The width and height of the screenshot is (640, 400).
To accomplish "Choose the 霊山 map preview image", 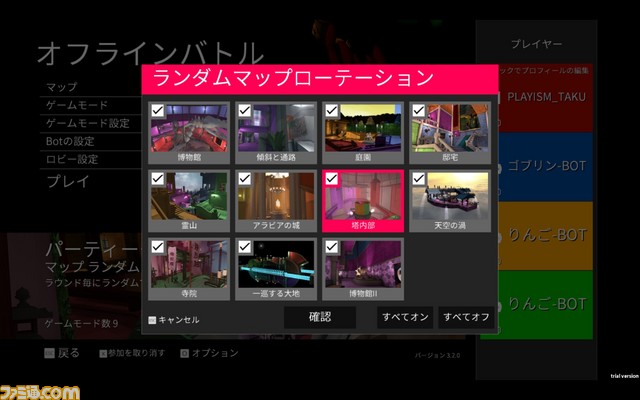I will (189, 196).
